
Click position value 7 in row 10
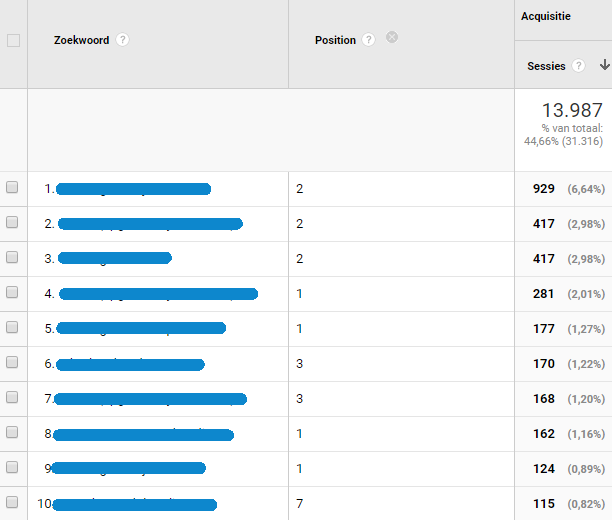[300, 504]
